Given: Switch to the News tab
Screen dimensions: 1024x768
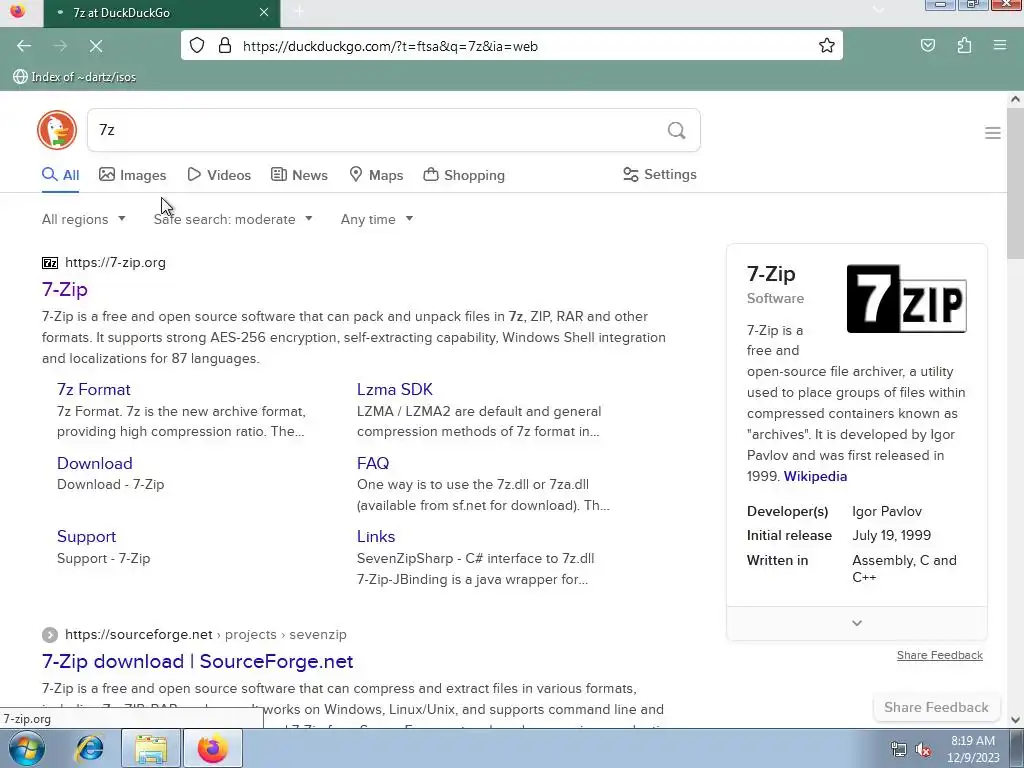Looking at the screenshot, I should [x=299, y=175].
